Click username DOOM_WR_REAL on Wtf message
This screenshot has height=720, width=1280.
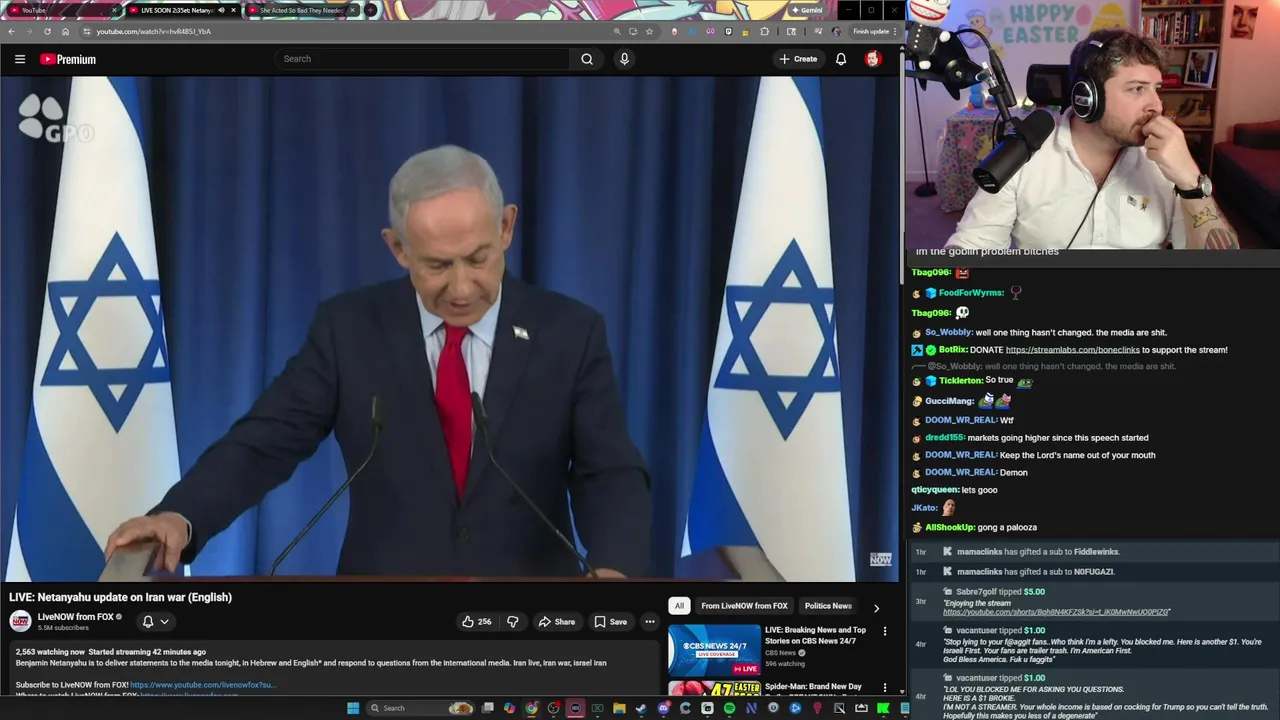961,420
